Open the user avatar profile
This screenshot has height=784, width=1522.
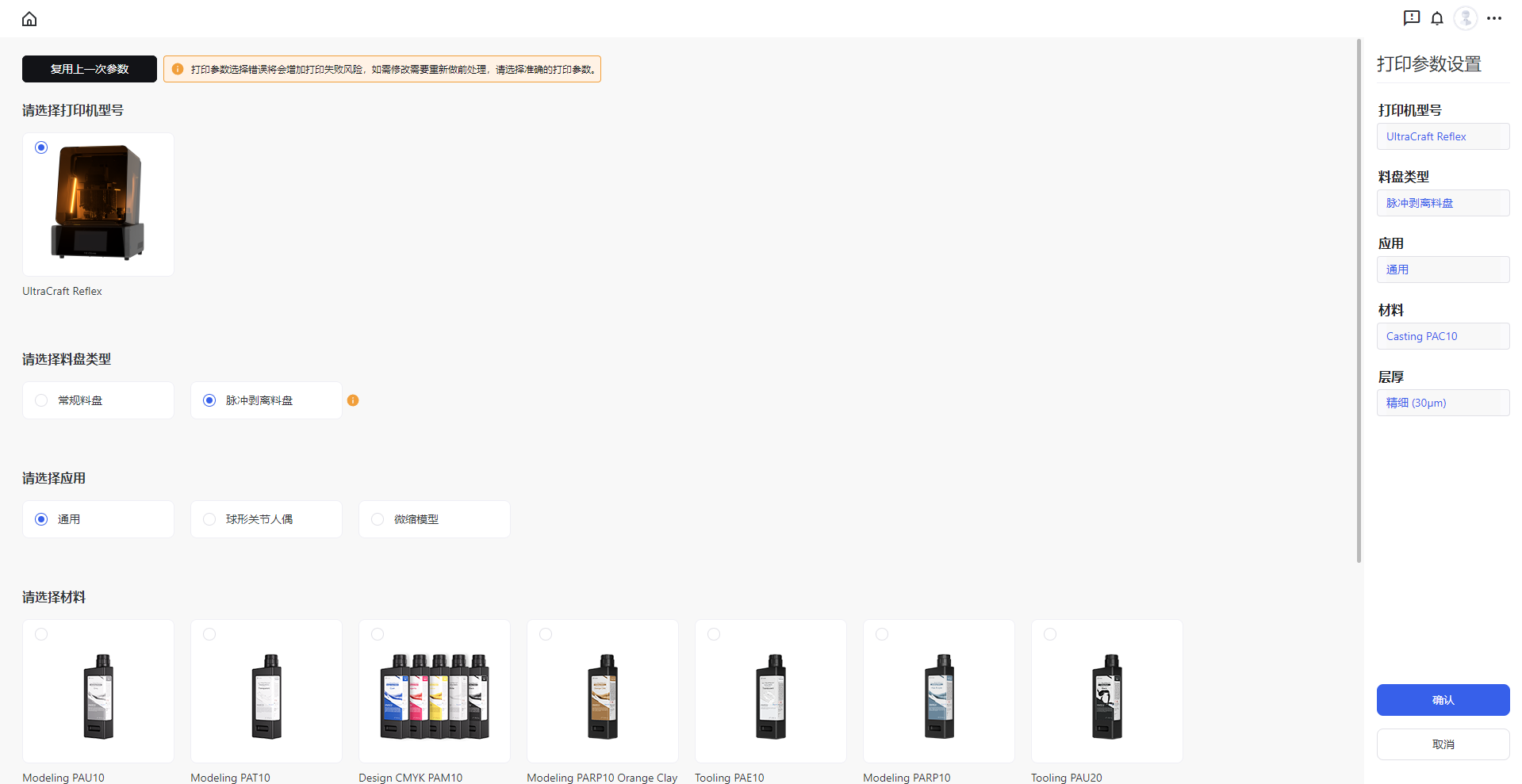pyautogui.click(x=1466, y=18)
